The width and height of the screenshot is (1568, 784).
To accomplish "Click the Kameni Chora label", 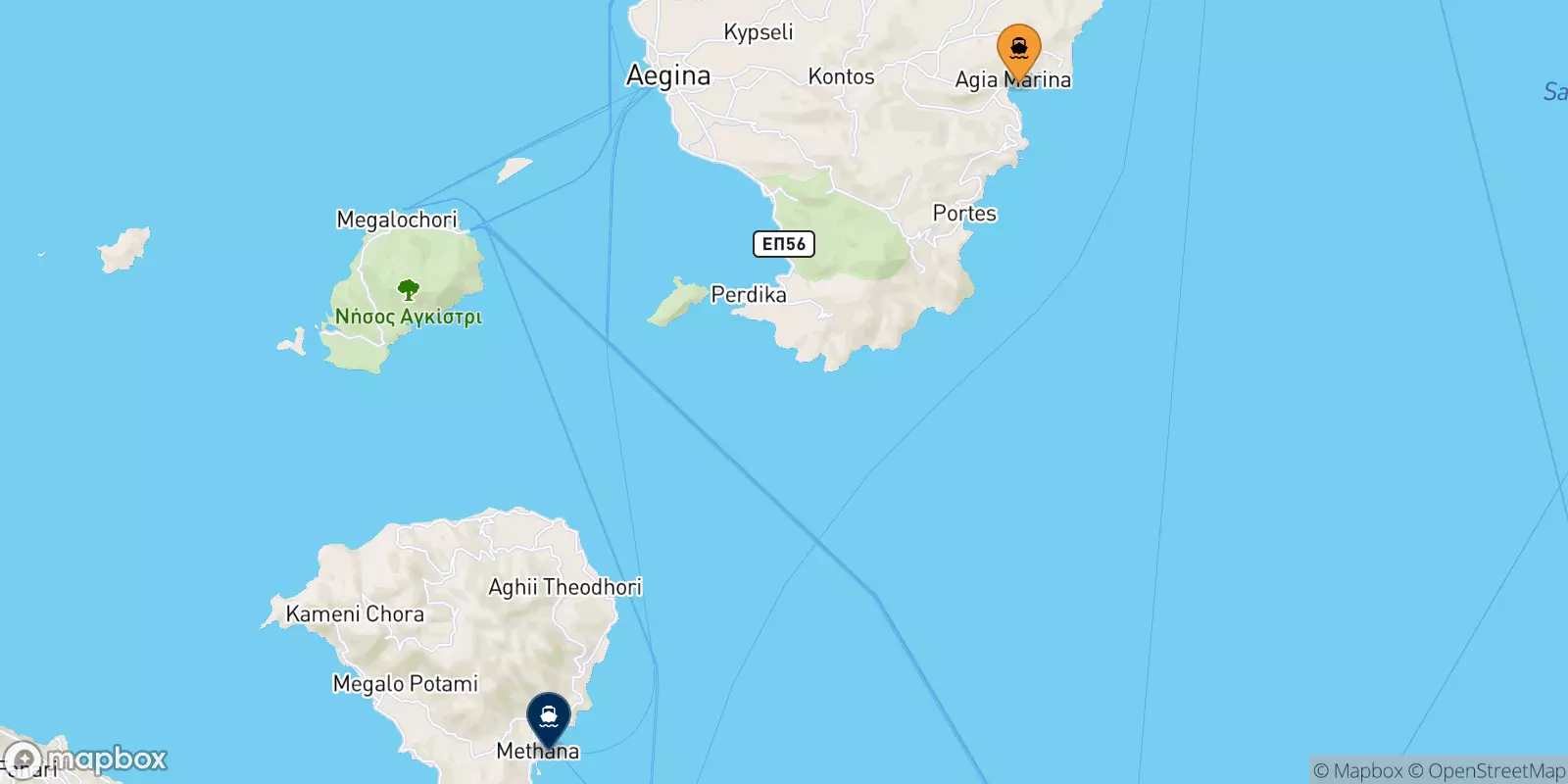I will 355,614.
